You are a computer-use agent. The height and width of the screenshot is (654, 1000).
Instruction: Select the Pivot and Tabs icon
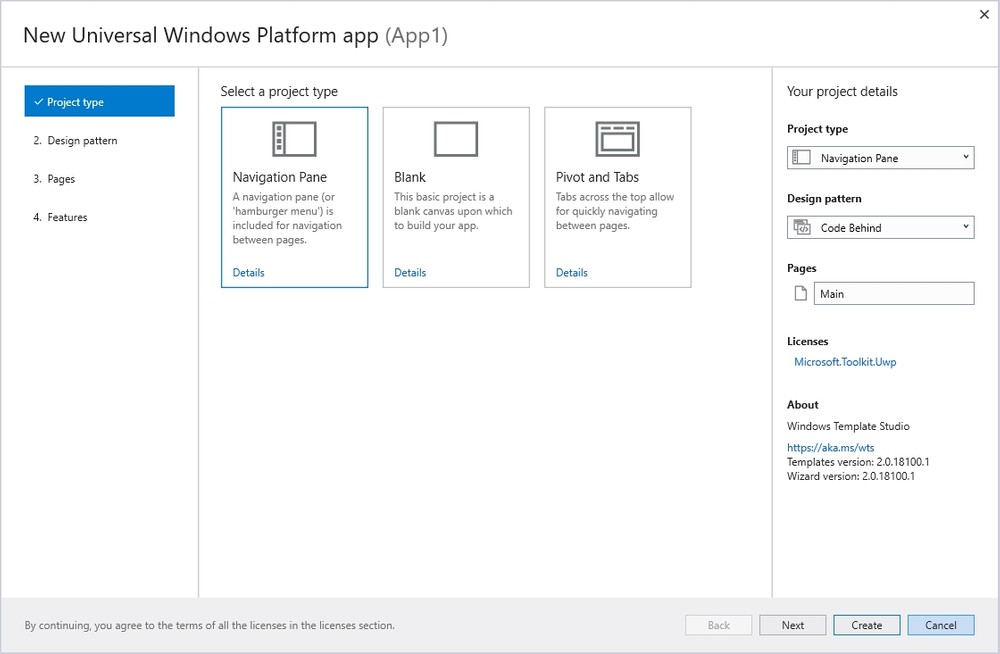point(617,139)
